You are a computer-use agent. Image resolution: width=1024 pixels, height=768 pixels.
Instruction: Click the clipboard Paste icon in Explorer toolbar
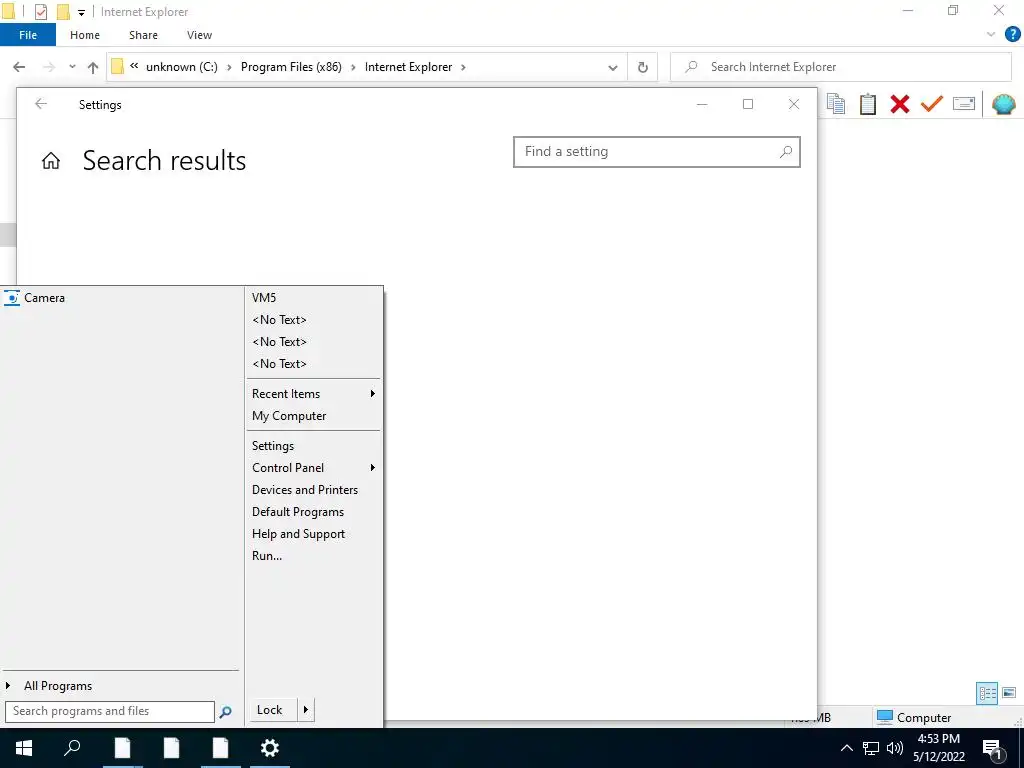point(868,104)
